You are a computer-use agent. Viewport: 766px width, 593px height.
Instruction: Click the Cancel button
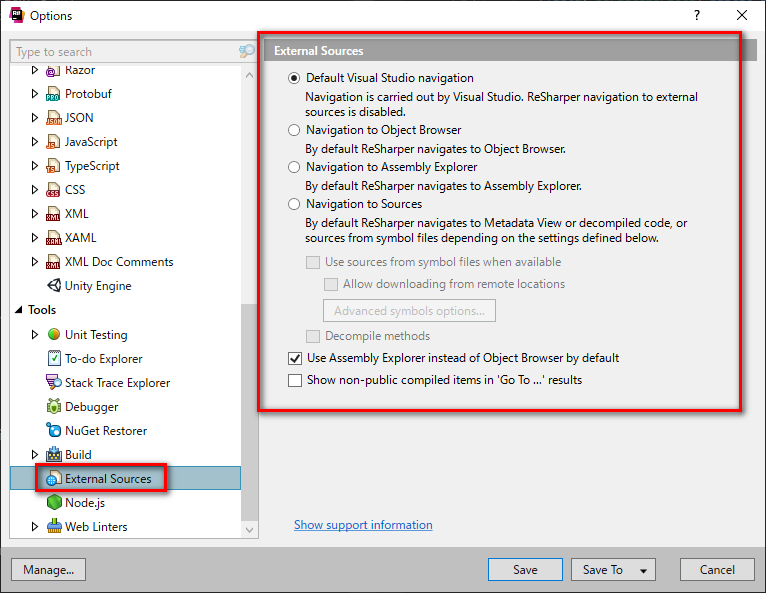point(717,570)
